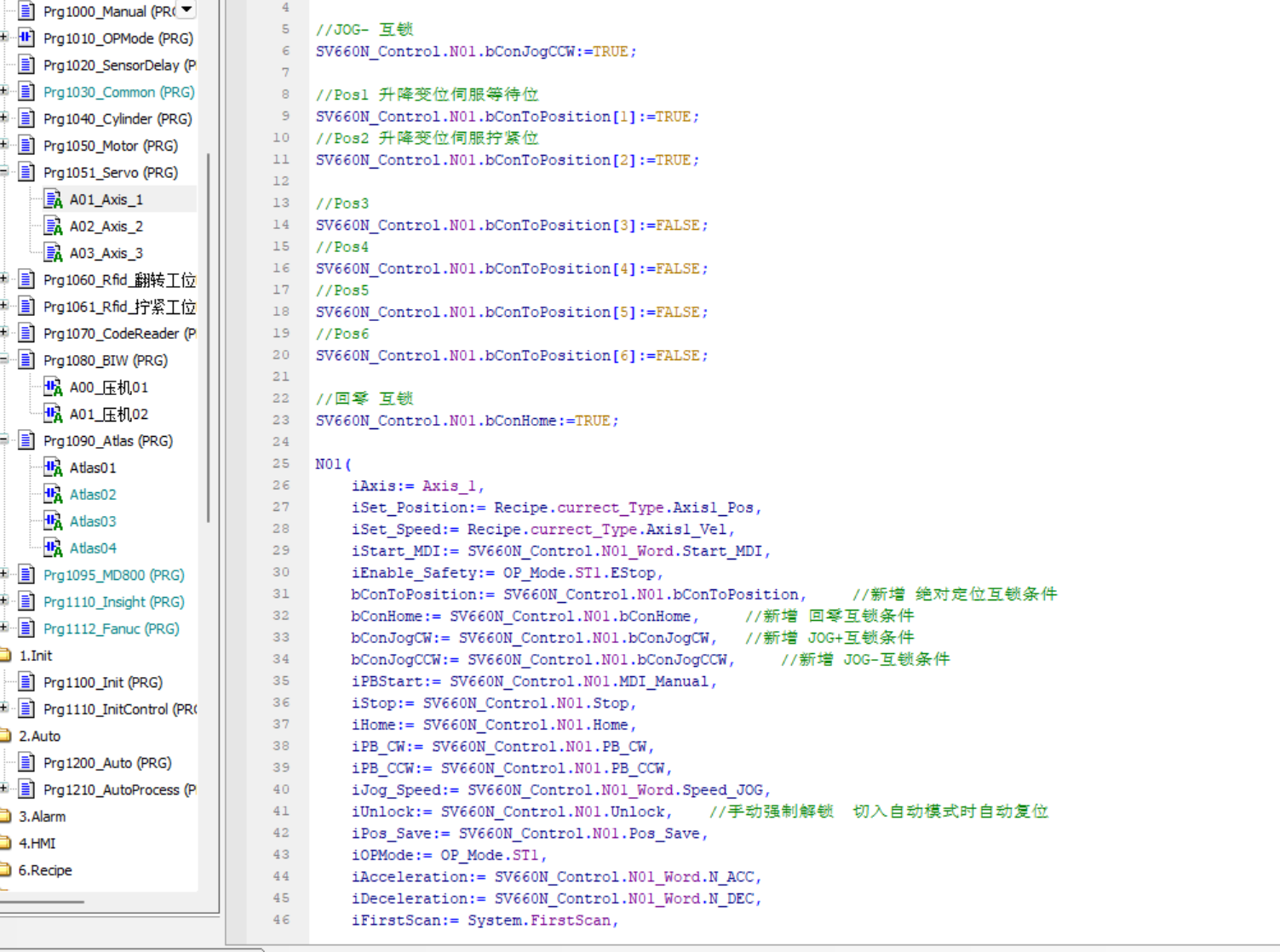Click the Prg1050_Motor program icon

(26, 145)
